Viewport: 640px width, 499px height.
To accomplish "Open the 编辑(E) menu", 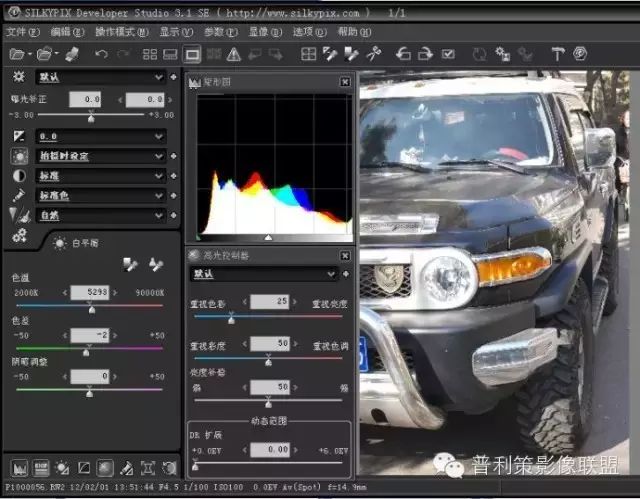I will pos(67,32).
